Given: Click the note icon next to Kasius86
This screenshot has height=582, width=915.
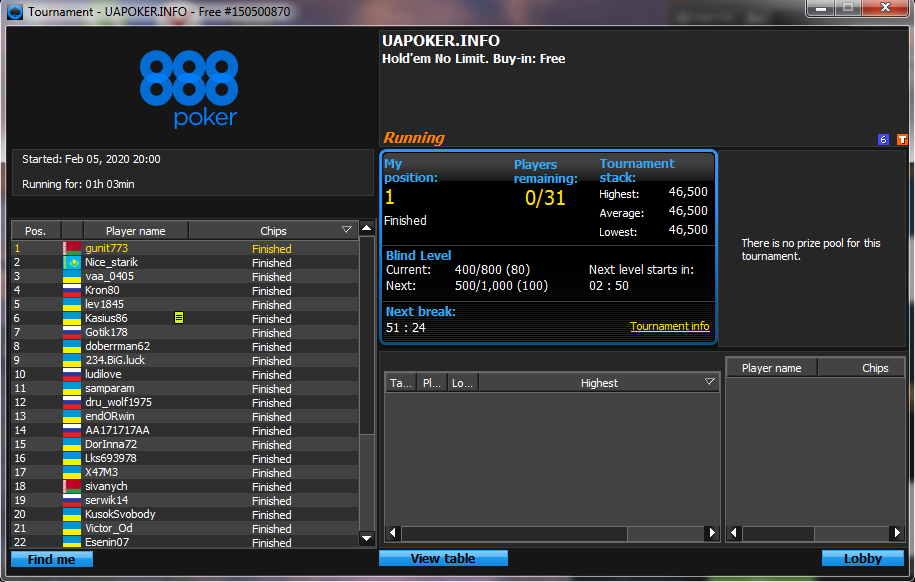Looking at the screenshot, I should pyautogui.click(x=179, y=318).
